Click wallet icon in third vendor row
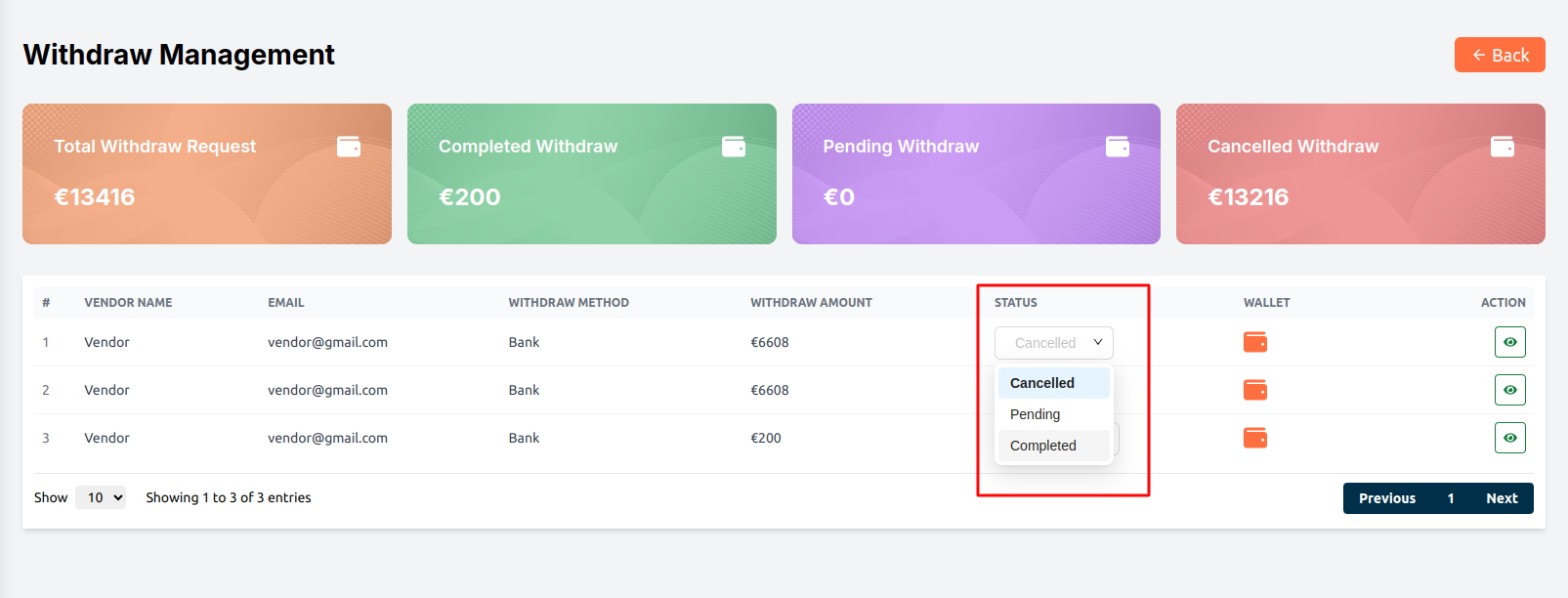This screenshot has height=598, width=1568. (x=1254, y=438)
